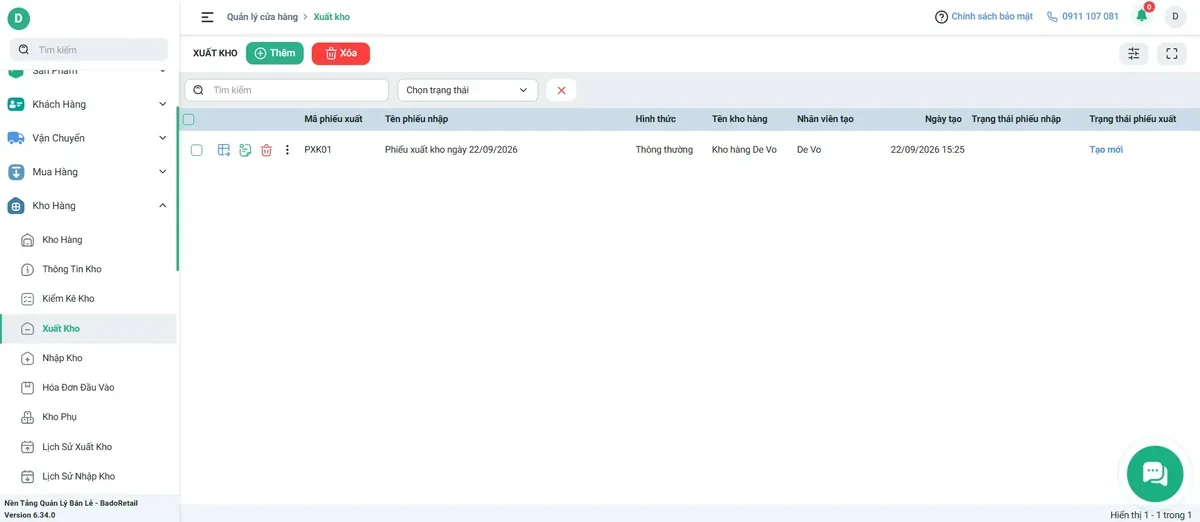Expand the Khách Hàng menu chevron
Viewport: 1200px width, 522px height.
[x=163, y=104]
